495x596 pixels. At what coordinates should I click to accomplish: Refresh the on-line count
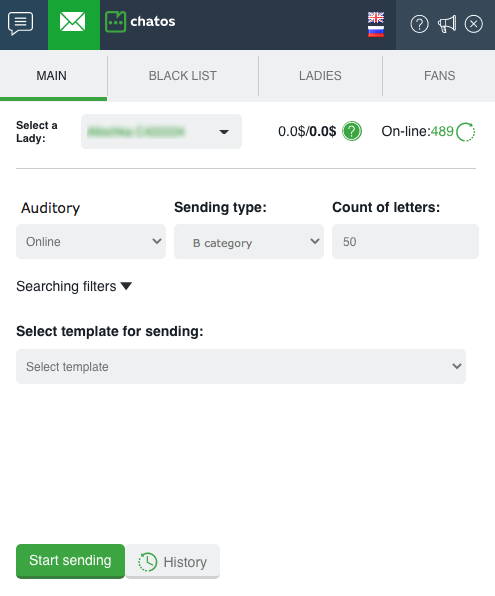coord(466,132)
